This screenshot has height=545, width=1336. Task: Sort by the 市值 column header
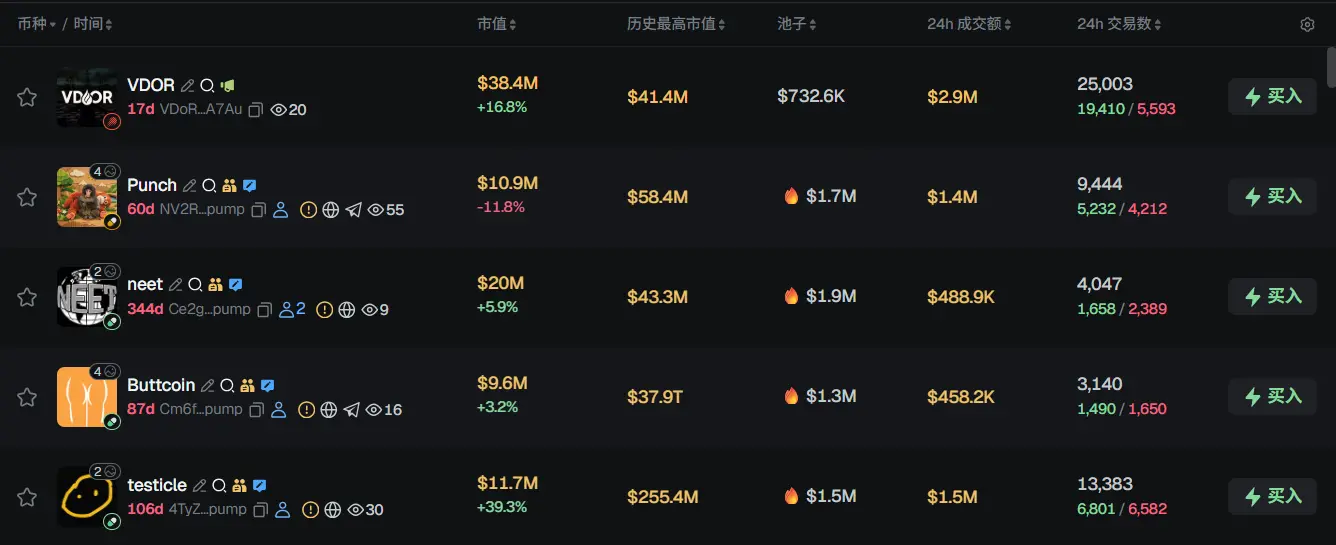point(496,24)
